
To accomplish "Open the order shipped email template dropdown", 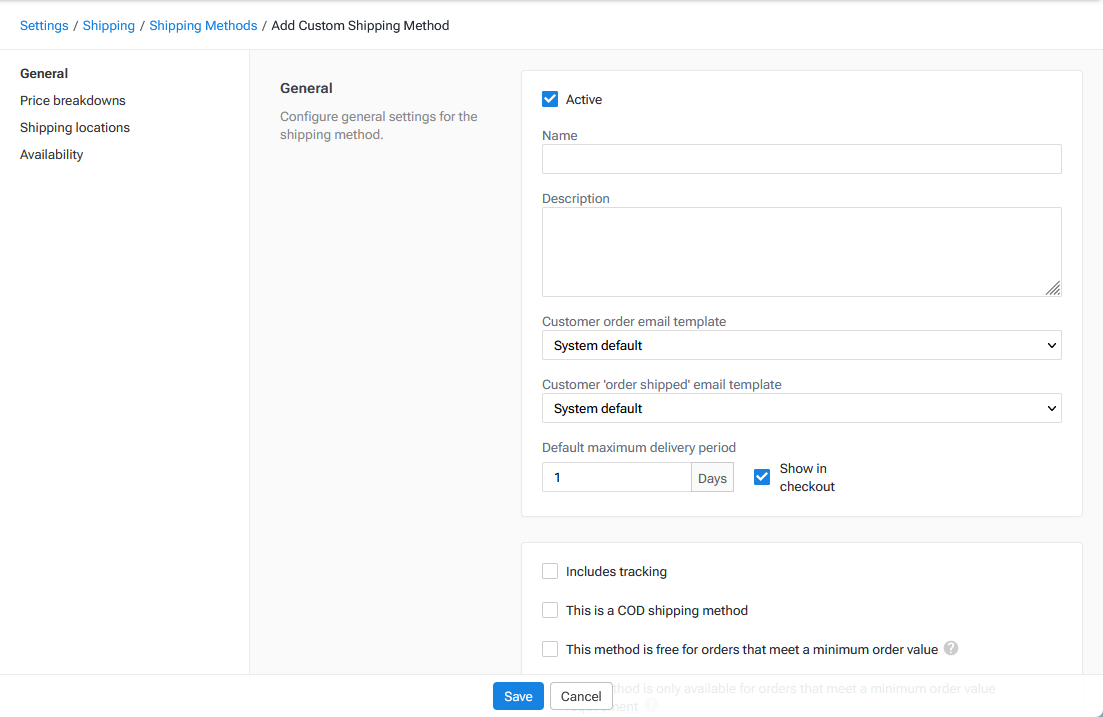I will (x=801, y=407).
